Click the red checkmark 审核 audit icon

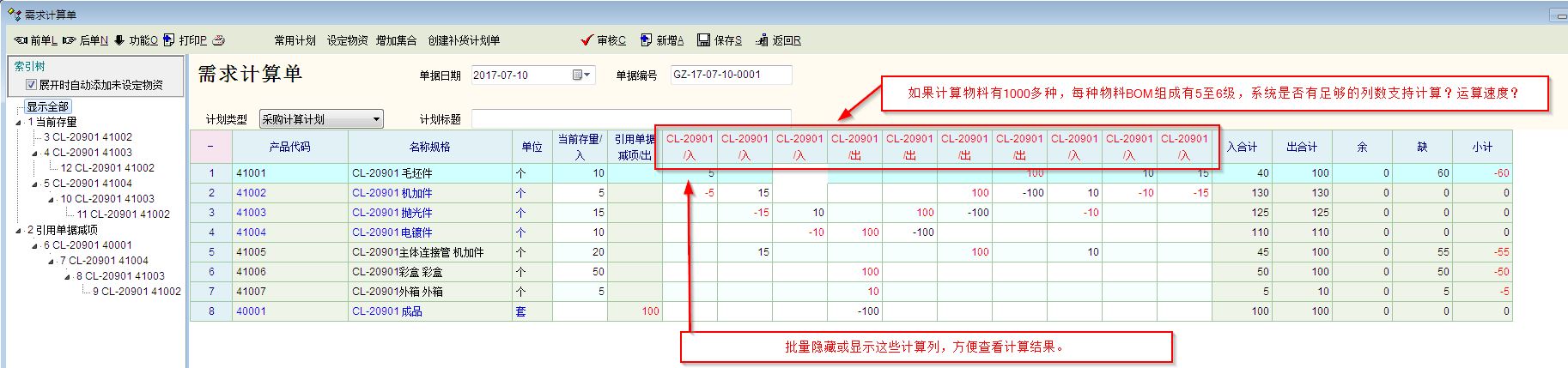coord(587,40)
